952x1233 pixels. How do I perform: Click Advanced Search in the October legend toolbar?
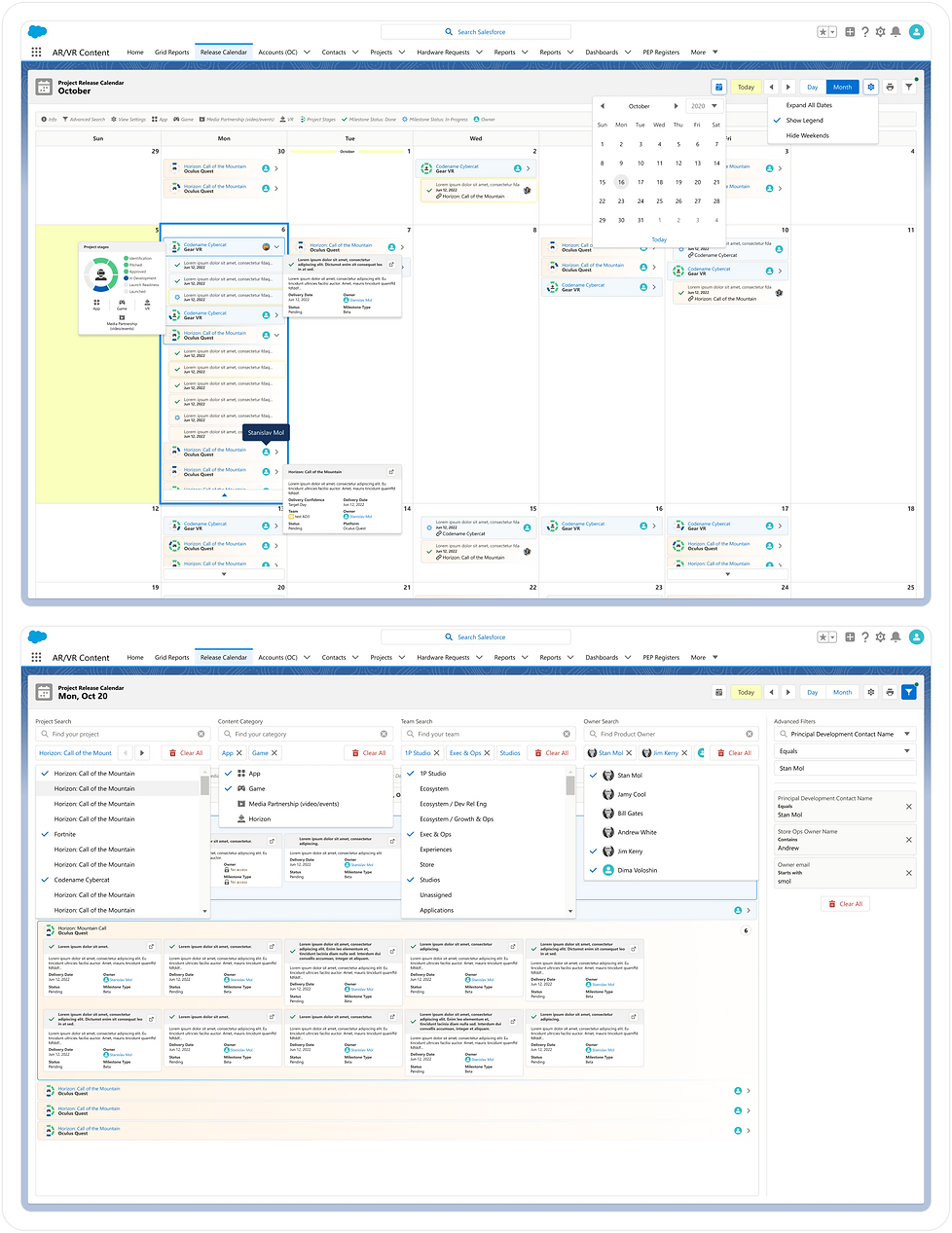(x=84, y=120)
